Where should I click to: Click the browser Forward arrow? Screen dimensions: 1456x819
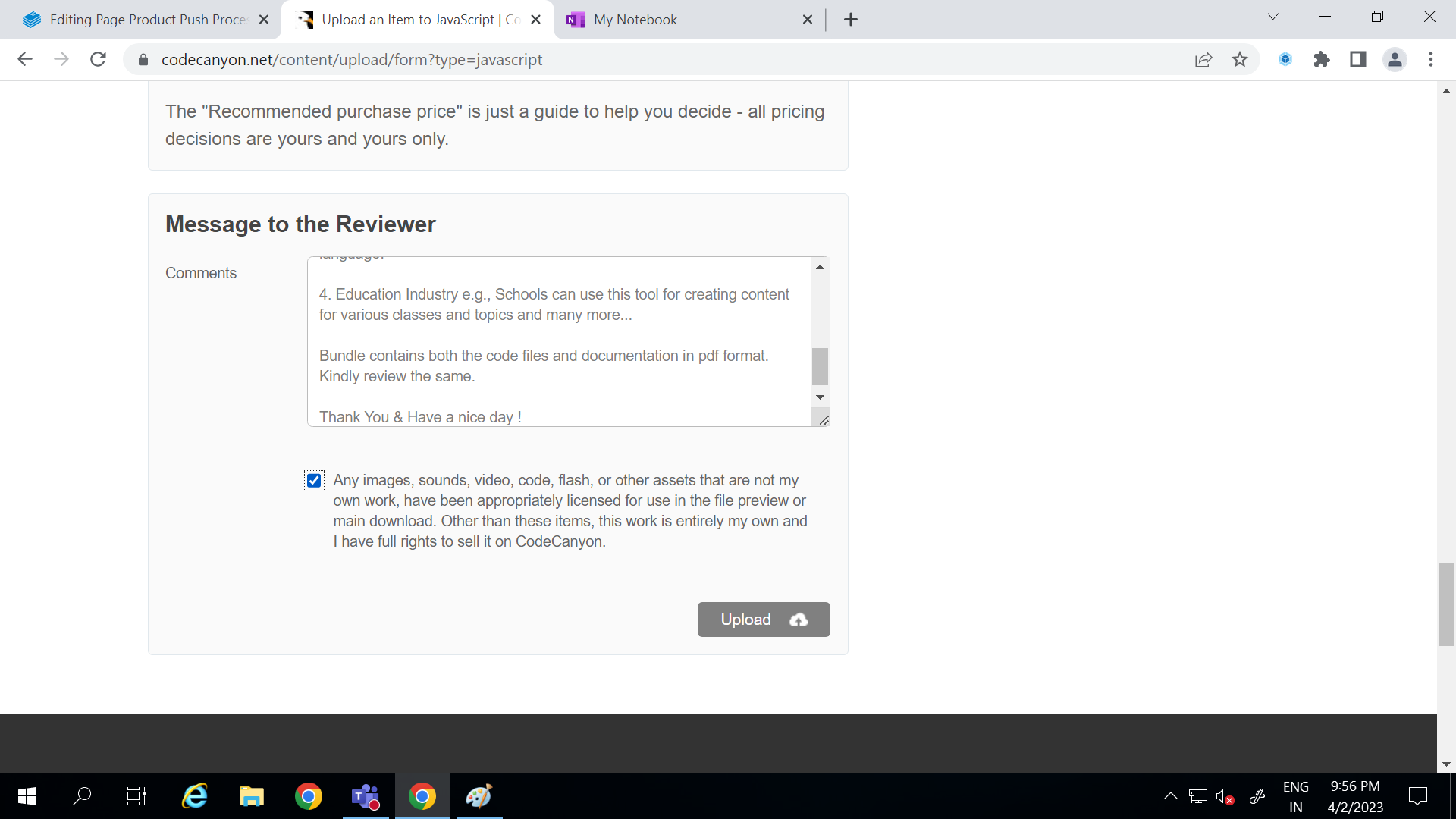[61, 59]
